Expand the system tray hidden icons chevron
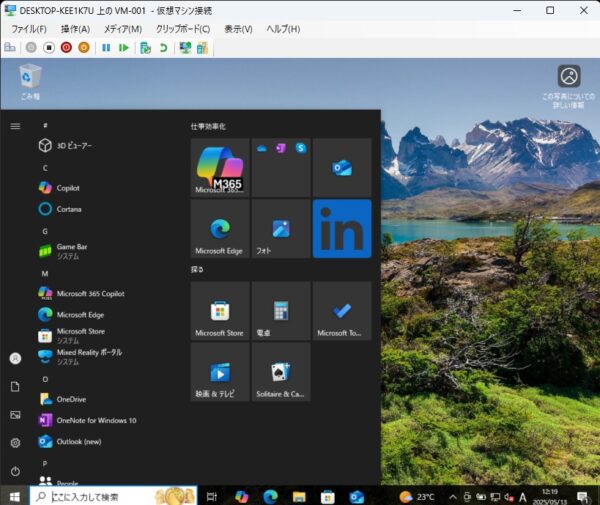600x505 pixels. 453,497
